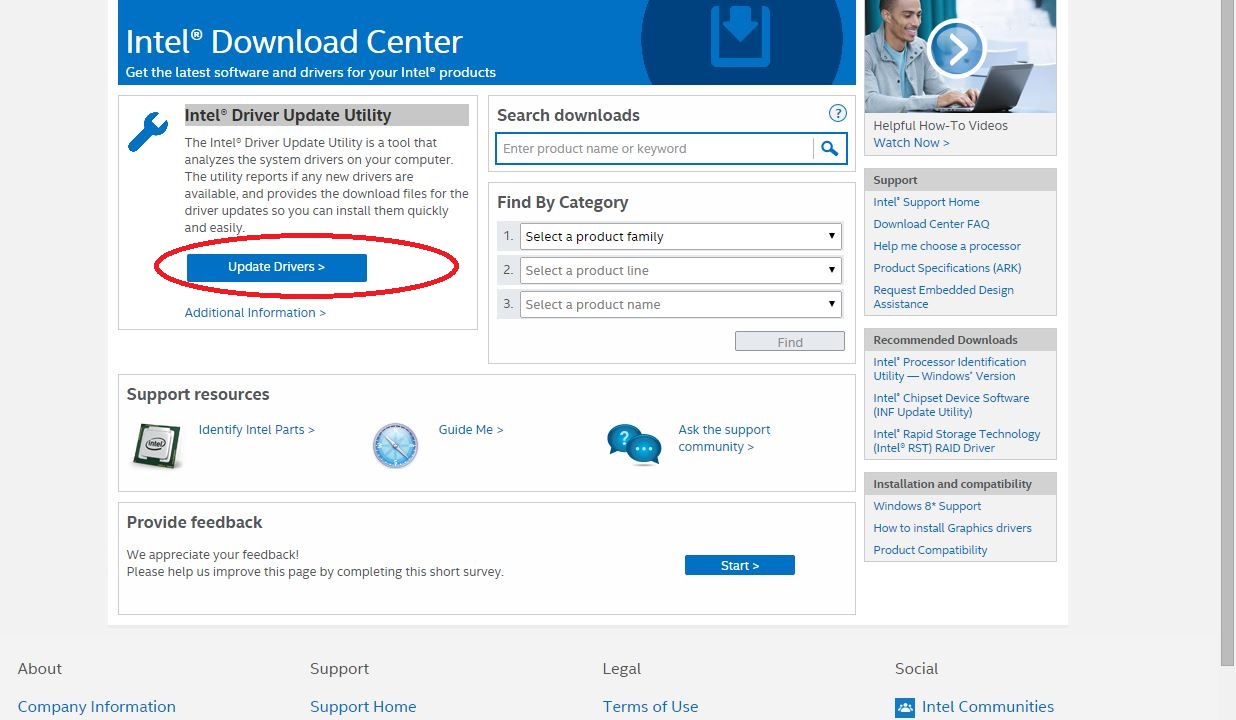Click the Legal footer heading
This screenshot has height=720, width=1236.
(x=622, y=669)
